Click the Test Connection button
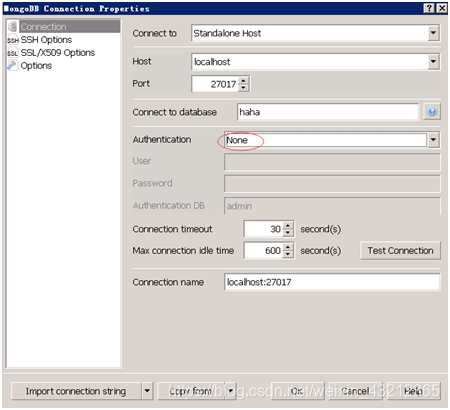 tap(400, 250)
